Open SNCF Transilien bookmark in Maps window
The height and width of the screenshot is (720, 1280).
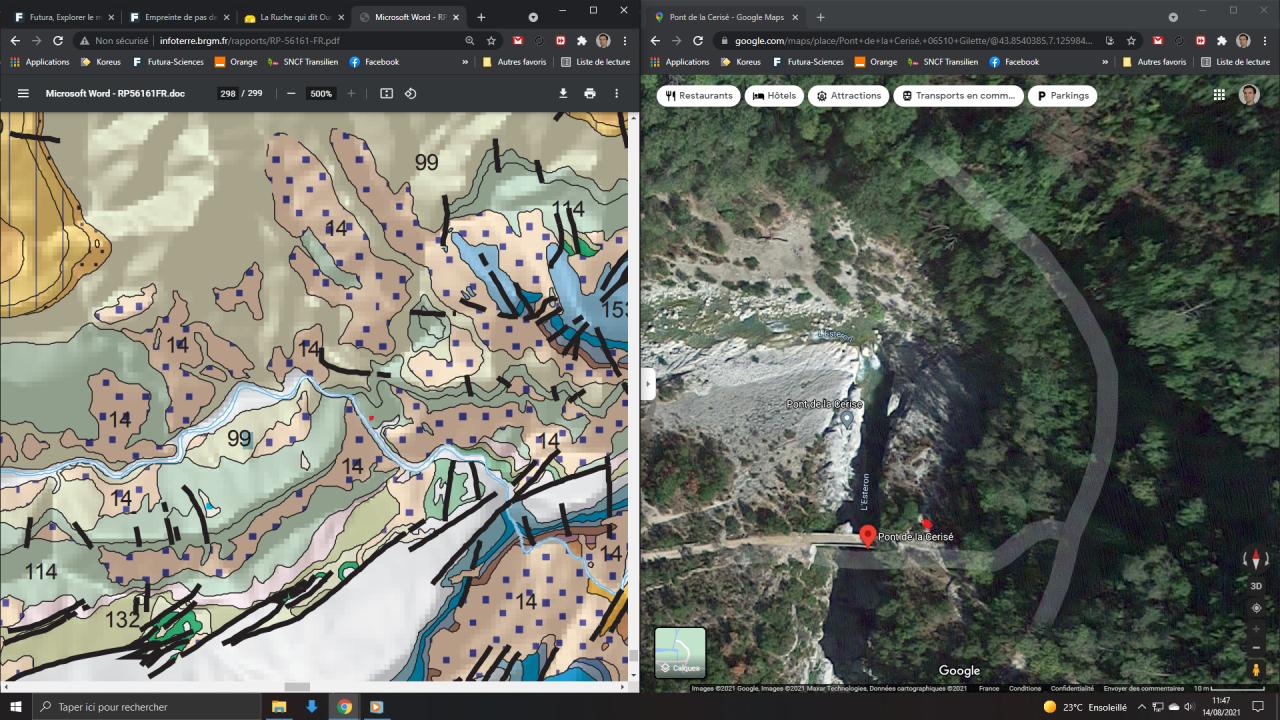tap(942, 62)
